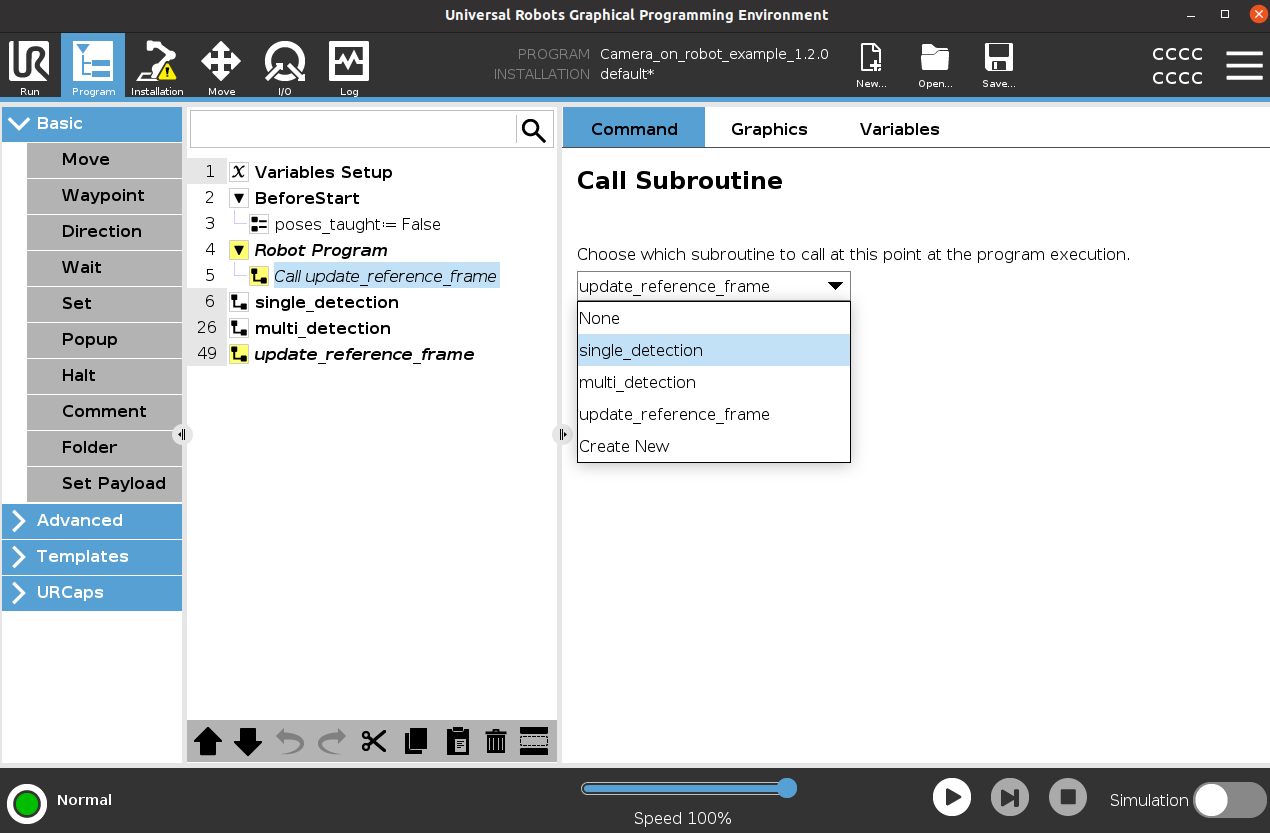Choose update_reference_frame in the dropdown list
The image size is (1270, 833).
[x=714, y=414]
